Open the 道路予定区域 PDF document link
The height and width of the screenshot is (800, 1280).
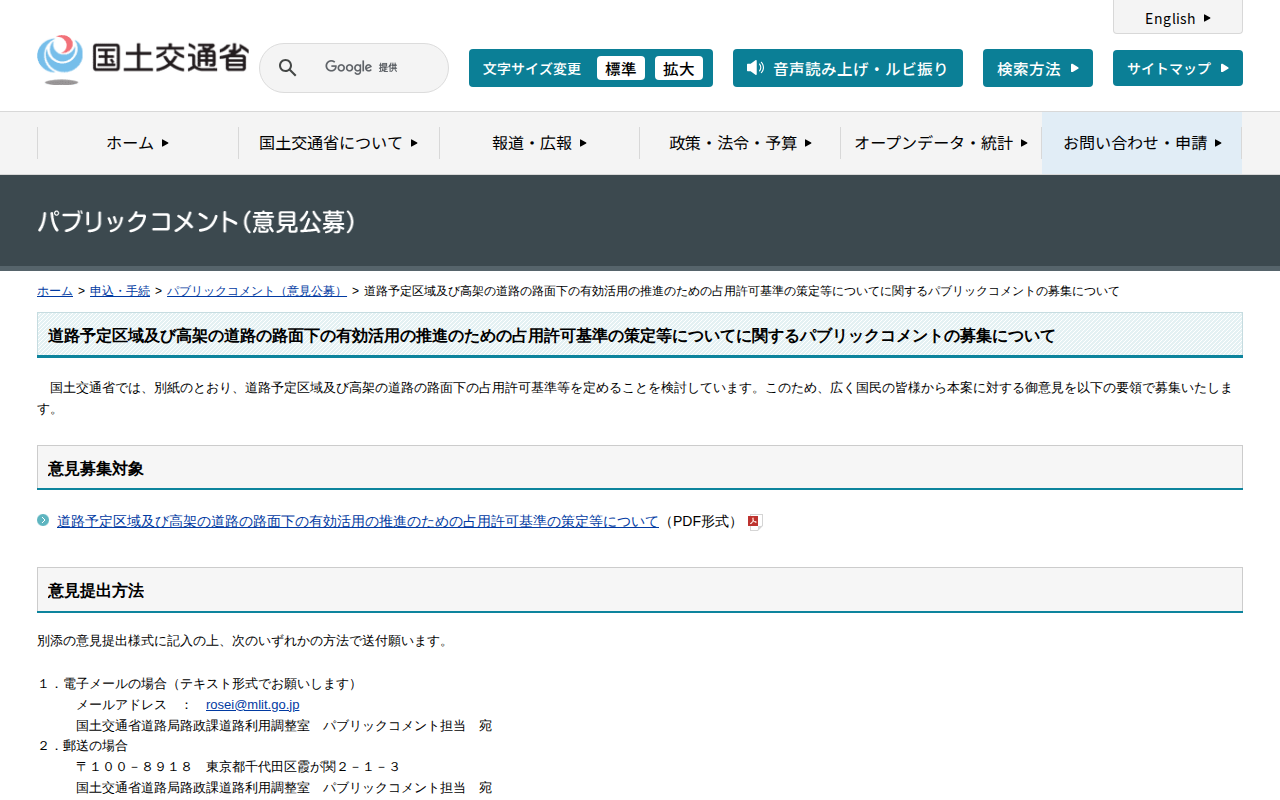(x=358, y=521)
